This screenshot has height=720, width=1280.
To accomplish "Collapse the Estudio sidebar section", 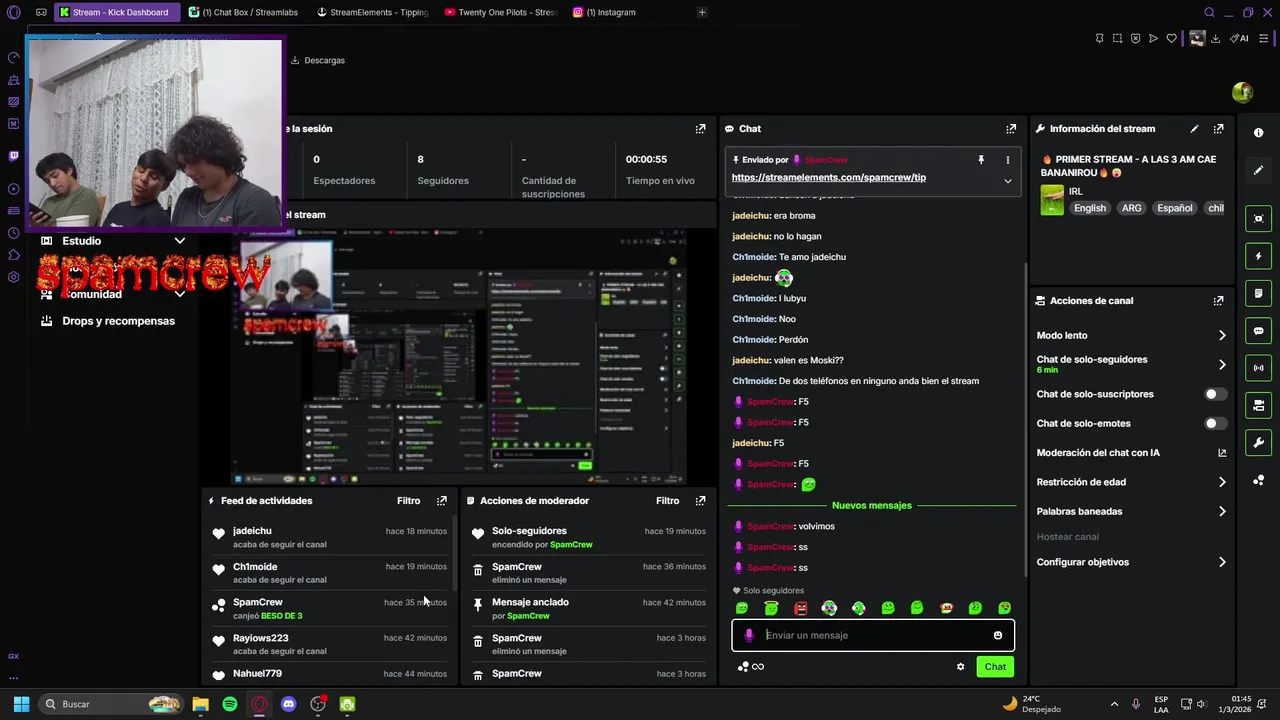I will pos(179,241).
